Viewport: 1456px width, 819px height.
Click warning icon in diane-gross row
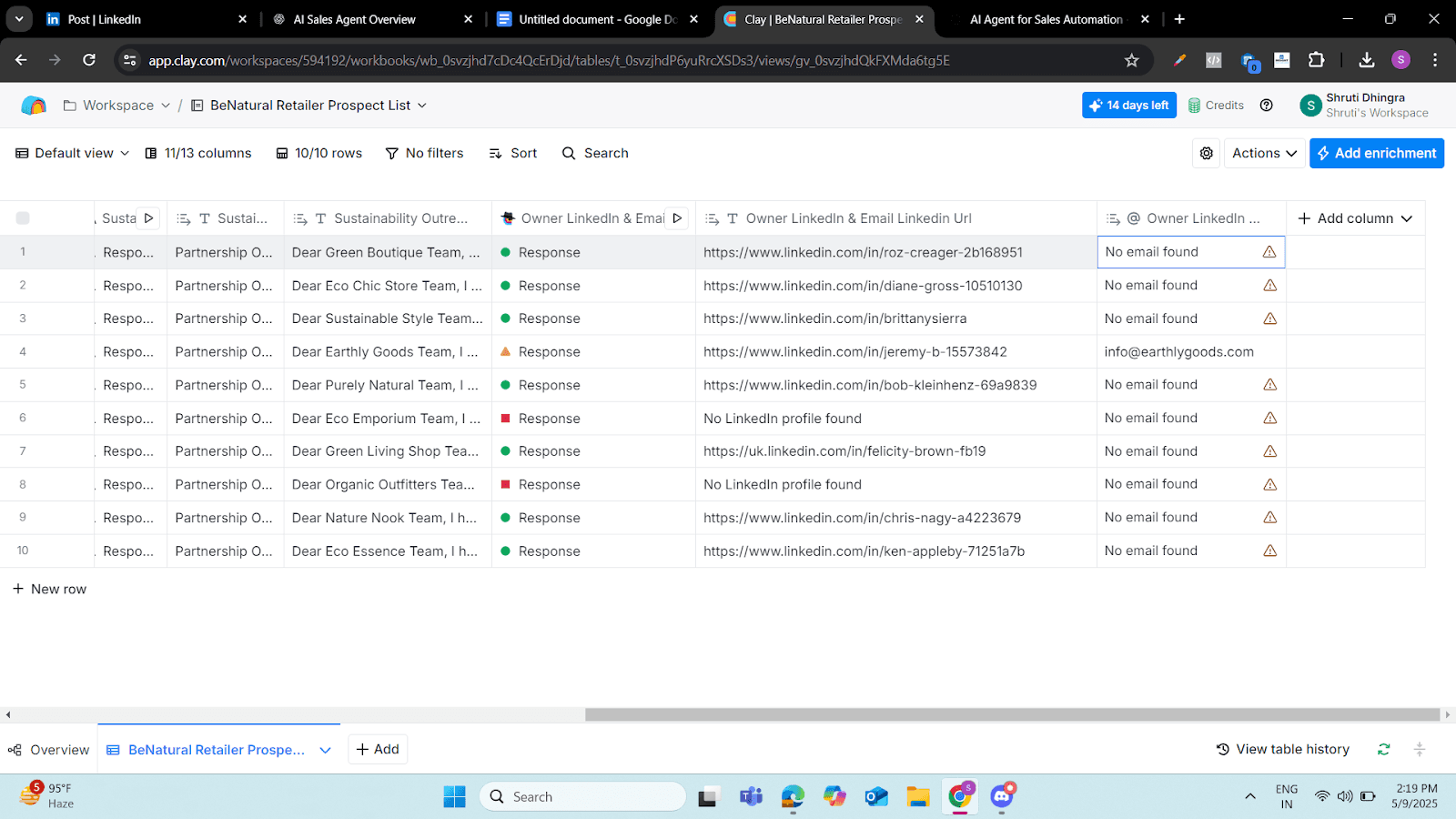coord(1269,286)
